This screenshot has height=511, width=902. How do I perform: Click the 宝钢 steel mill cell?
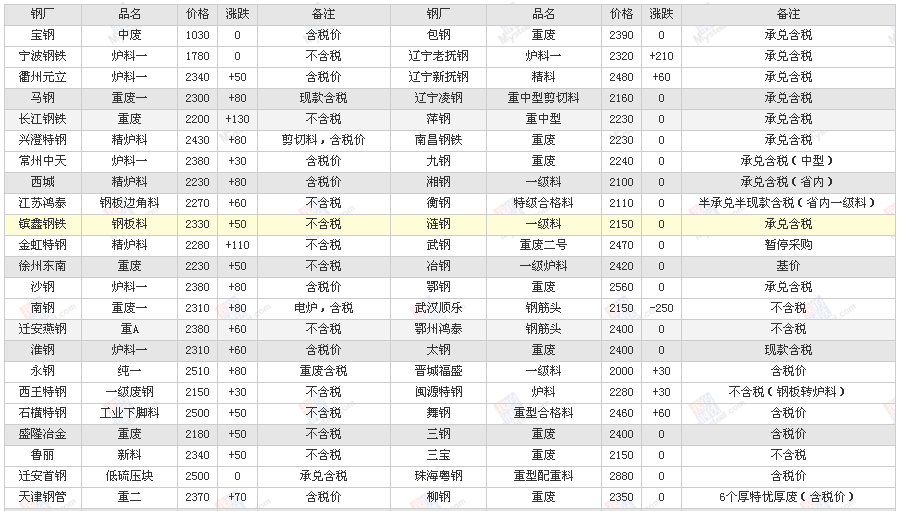click(x=43, y=35)
